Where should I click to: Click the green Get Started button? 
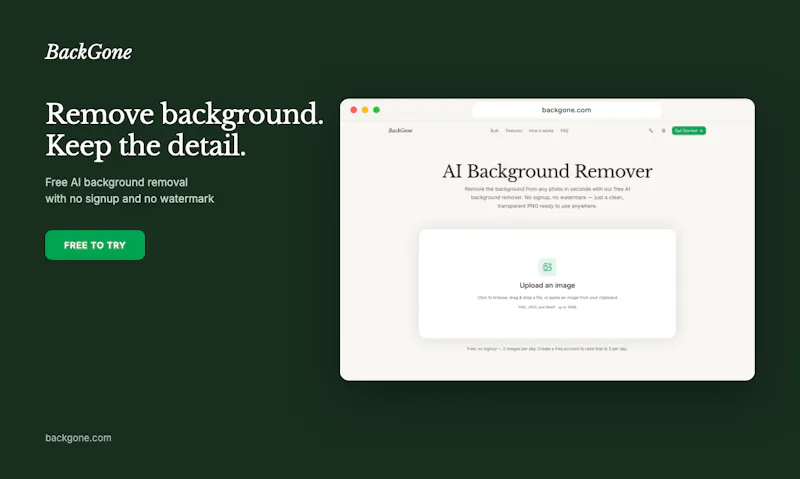coord(689,131)
